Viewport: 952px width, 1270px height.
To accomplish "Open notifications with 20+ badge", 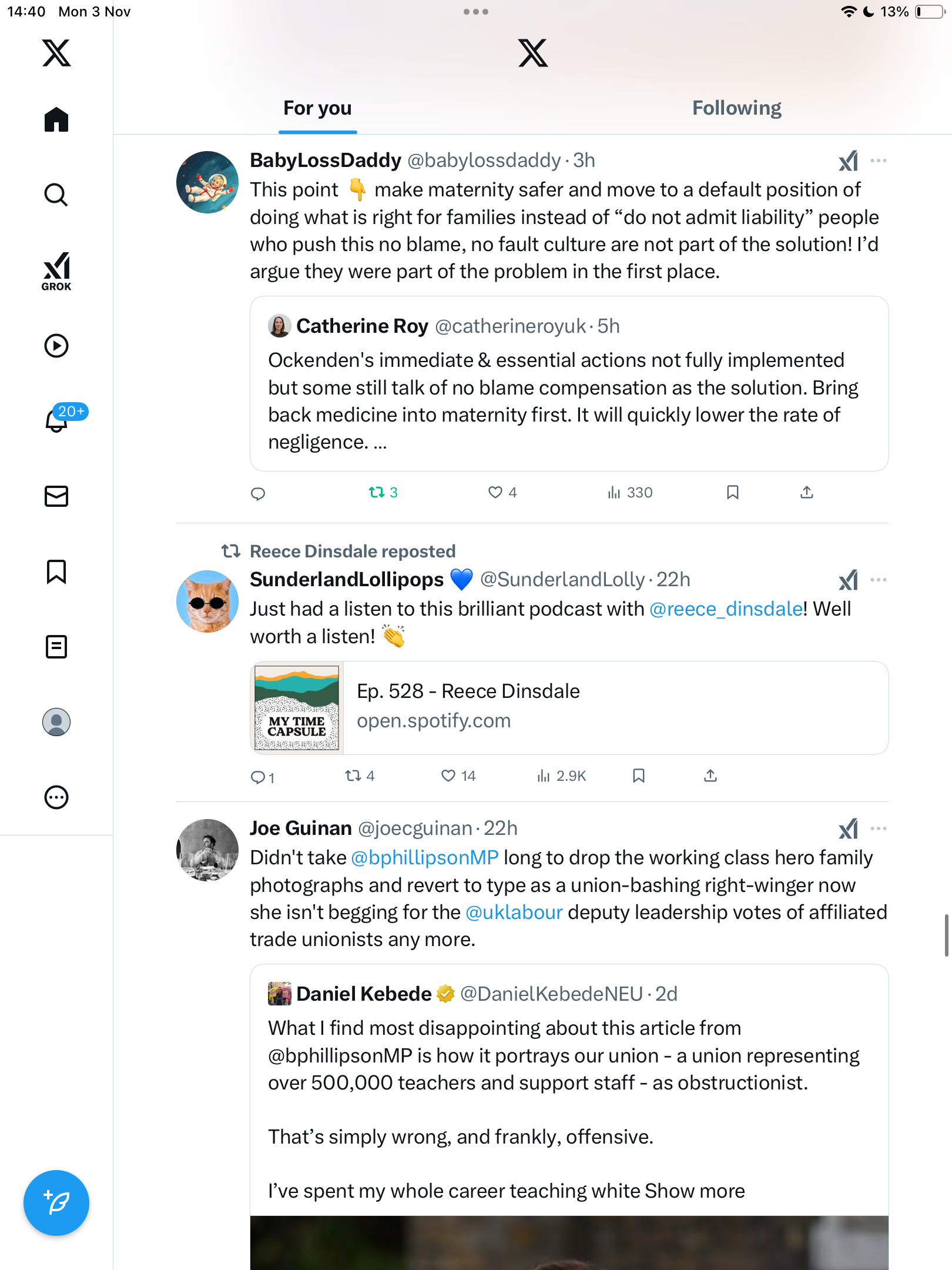I will (56, 420).
